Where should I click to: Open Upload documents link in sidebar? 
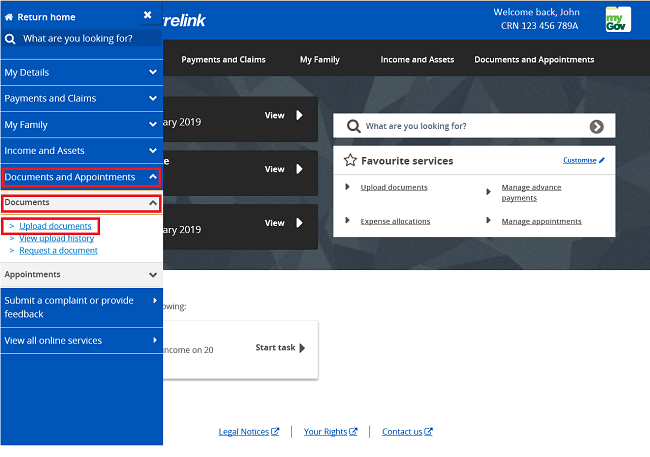click(x=55, y=226)
